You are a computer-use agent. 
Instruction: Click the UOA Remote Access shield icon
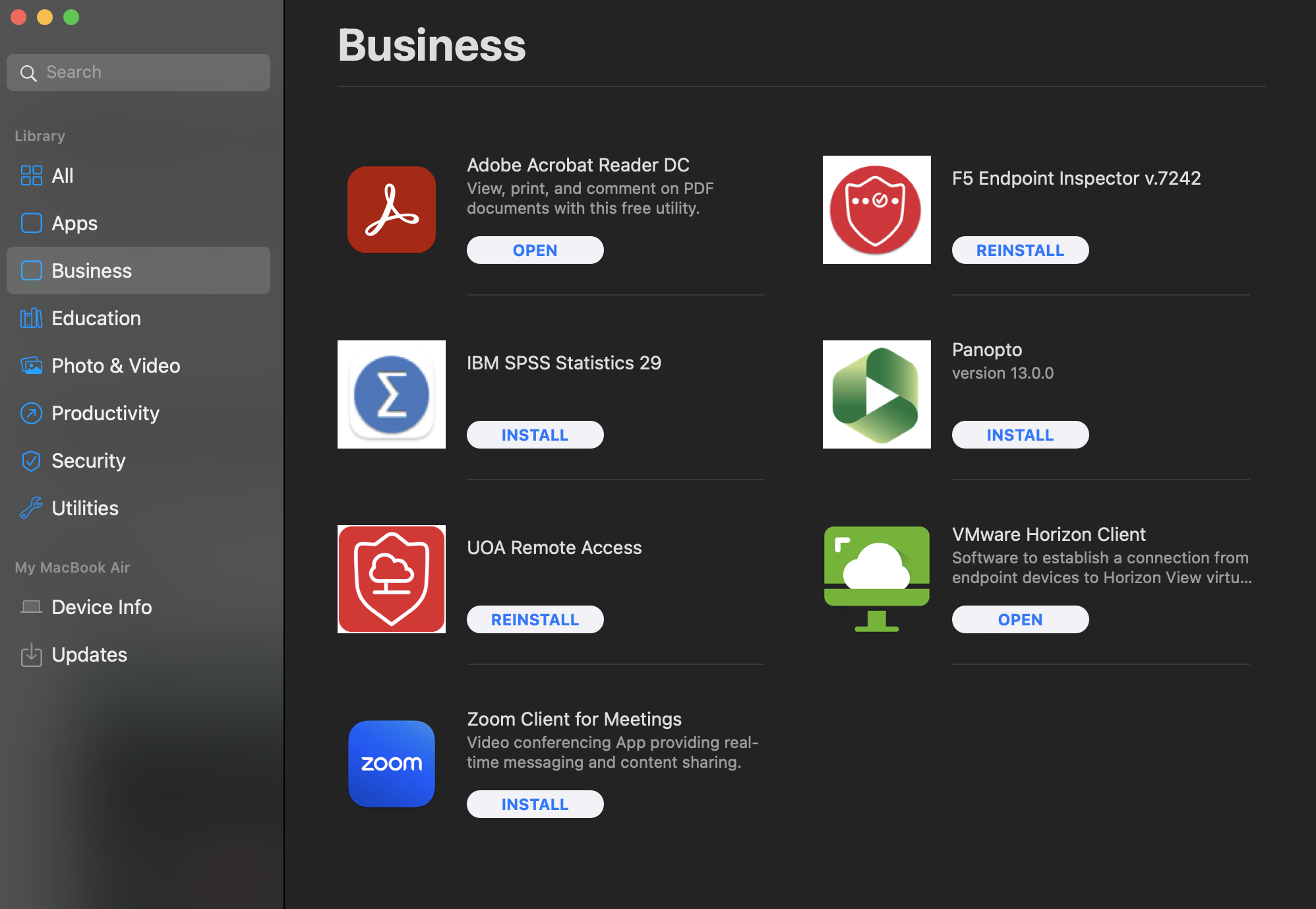pos(391,578)
